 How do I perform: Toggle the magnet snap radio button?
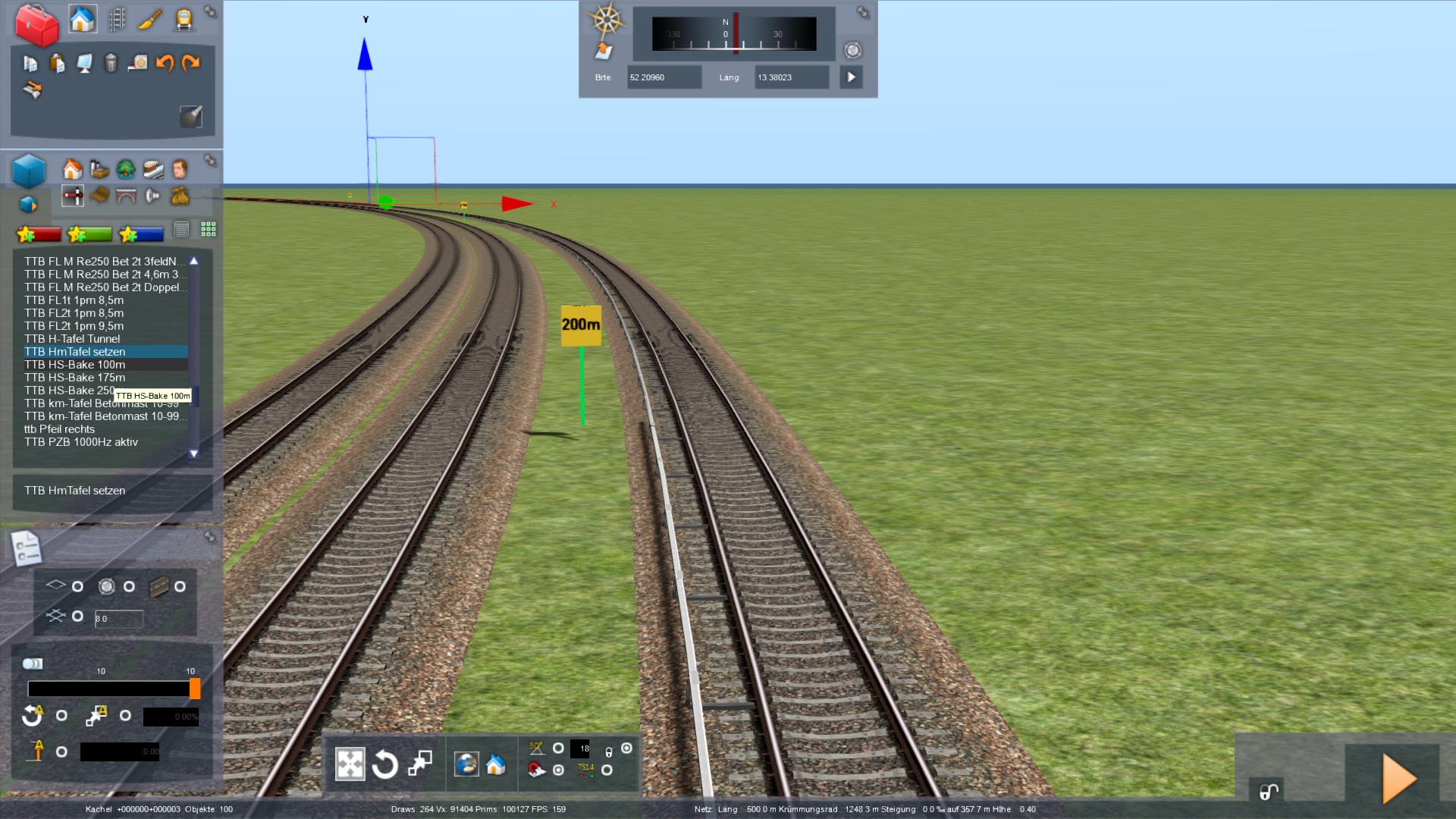[559, 770]
